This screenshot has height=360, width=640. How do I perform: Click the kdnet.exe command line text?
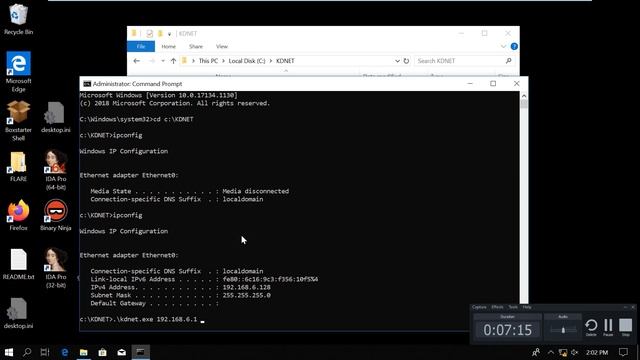[x=138, y=319]
